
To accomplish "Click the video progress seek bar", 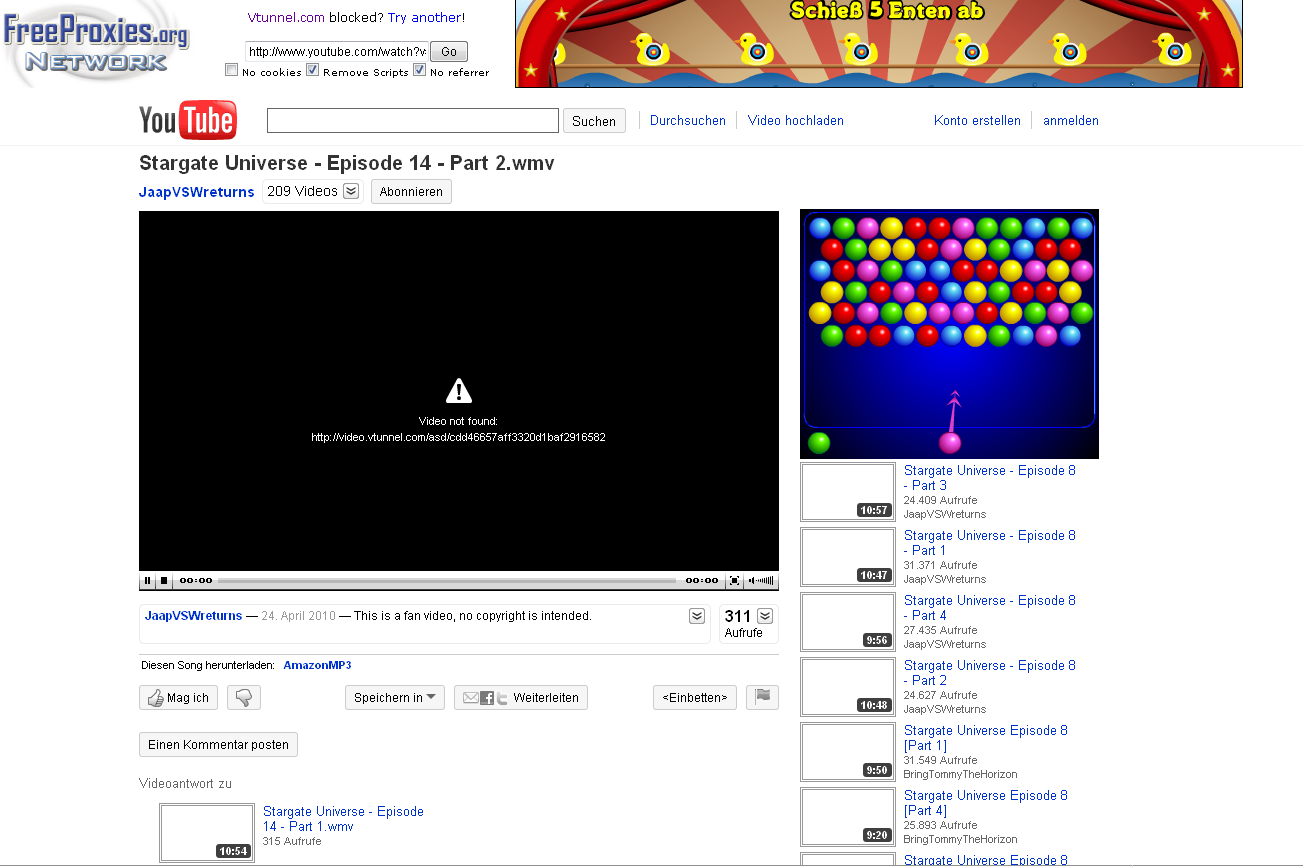I will point(446,580).
